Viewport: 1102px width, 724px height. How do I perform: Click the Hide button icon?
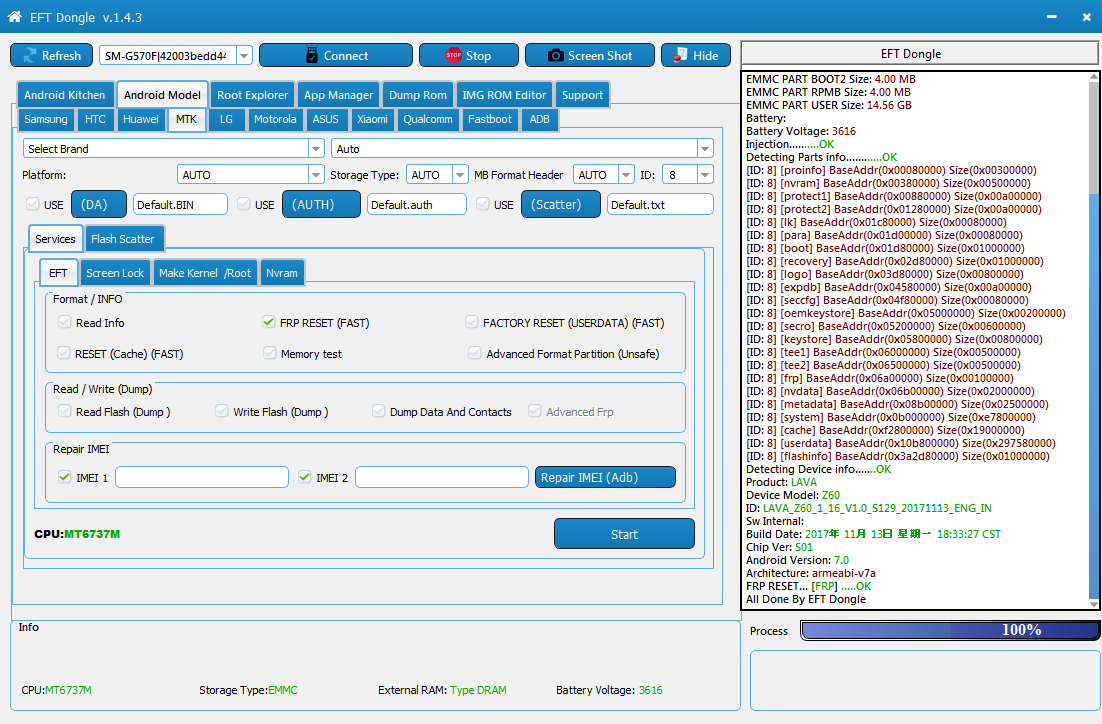click(680, 55)
